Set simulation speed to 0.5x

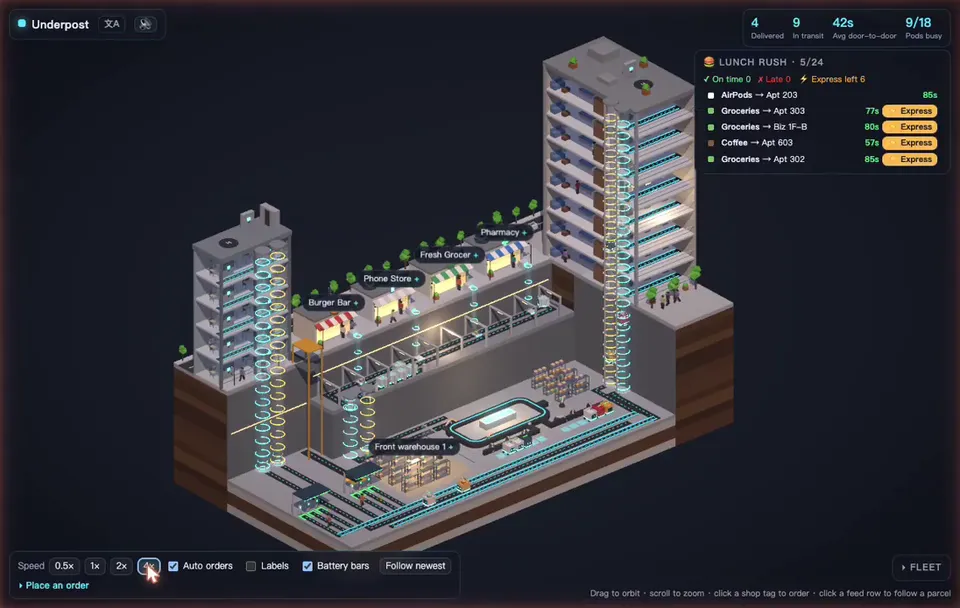[x=64, y=566]
